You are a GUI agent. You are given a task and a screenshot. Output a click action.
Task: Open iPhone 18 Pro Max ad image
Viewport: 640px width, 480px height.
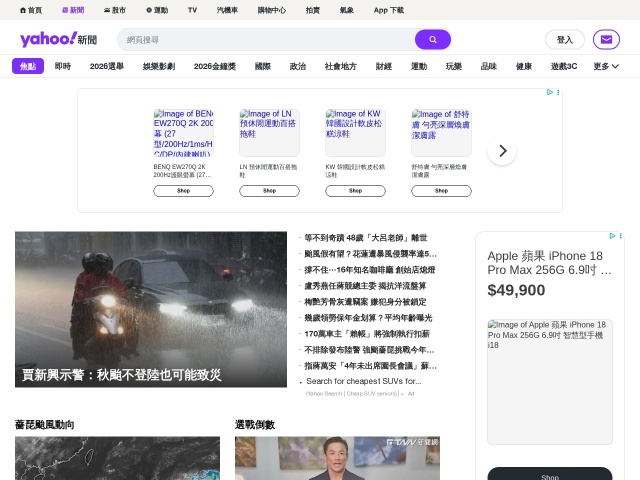tap(550, 382)
